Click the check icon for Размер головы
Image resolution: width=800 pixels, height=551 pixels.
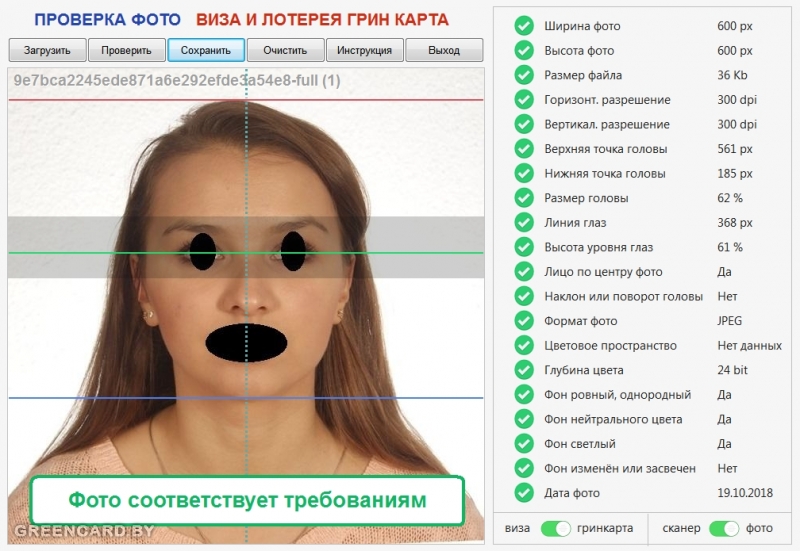(524, 197)
